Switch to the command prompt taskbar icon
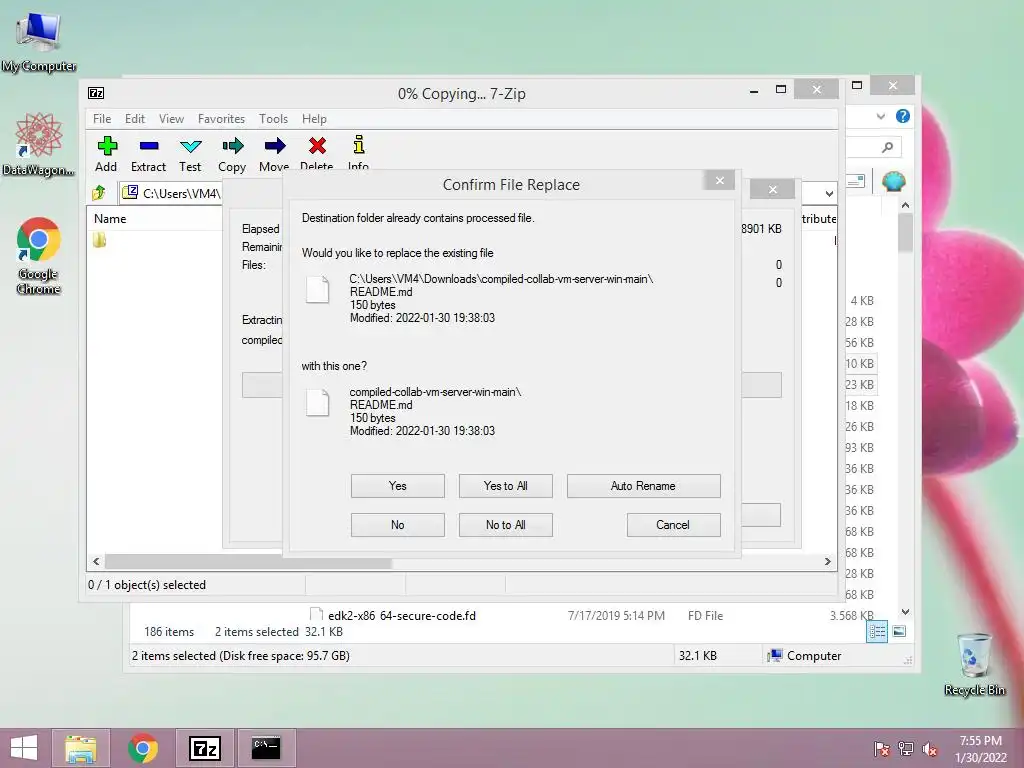 pyautogui.click(x=266, y=748)
